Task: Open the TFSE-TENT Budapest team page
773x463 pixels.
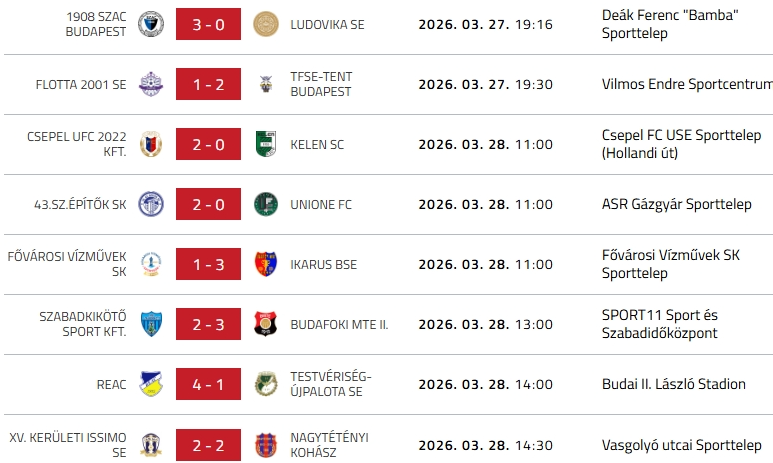Action: pos(321,85)
